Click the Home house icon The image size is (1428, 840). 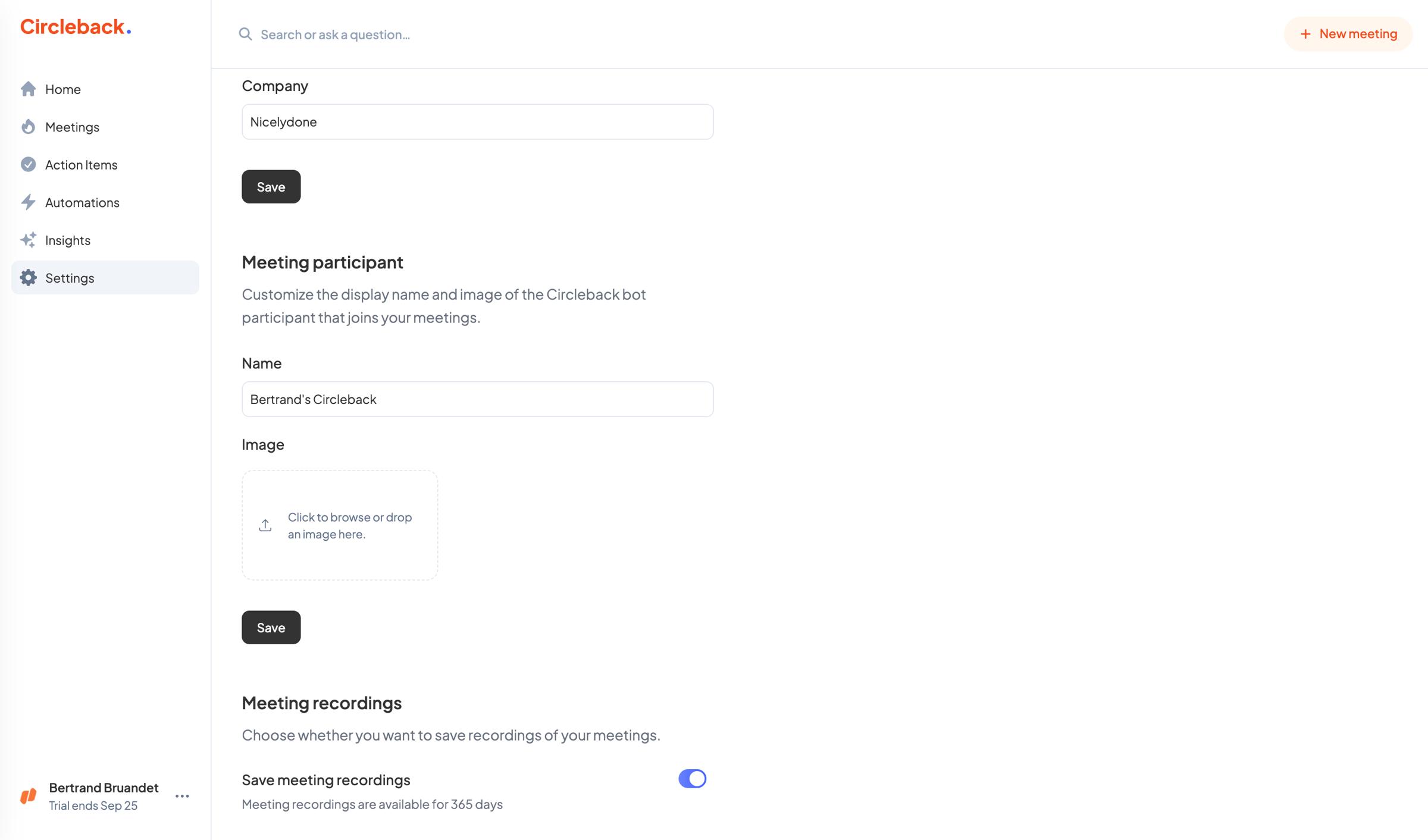(28, 89)
